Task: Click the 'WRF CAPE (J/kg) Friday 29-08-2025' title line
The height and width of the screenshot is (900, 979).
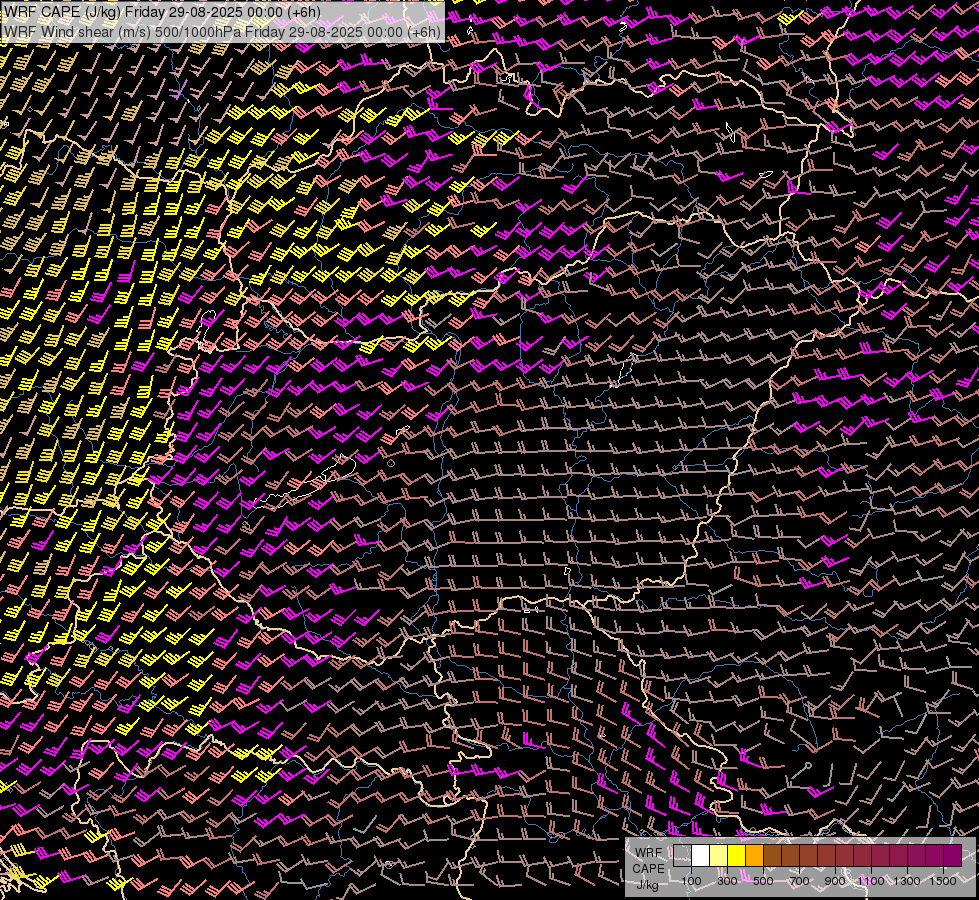Action: click(162, 12)
